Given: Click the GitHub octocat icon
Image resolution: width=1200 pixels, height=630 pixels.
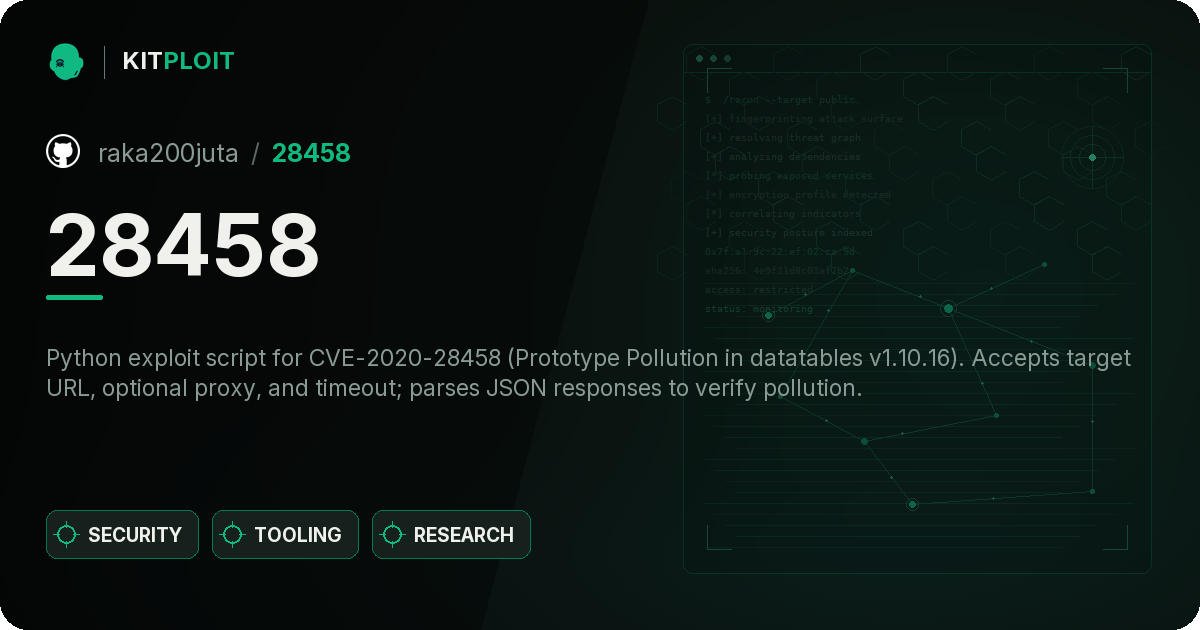Looking at the screenshot, I should [63, 152].
